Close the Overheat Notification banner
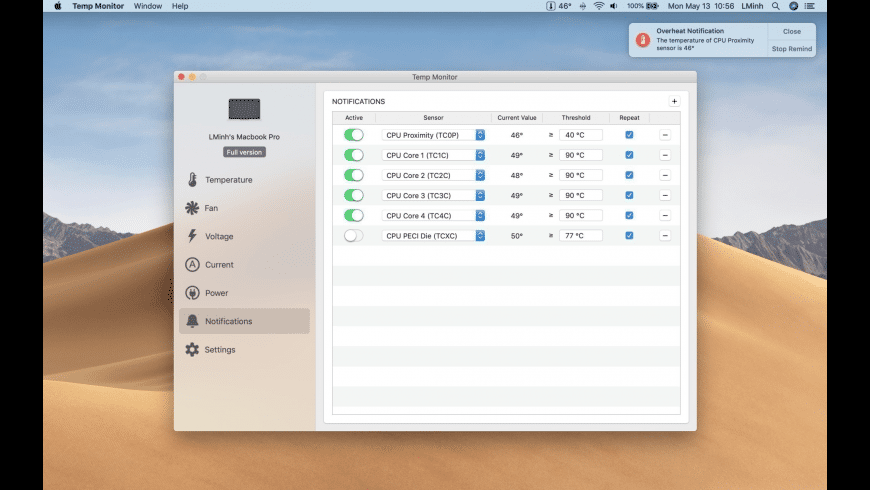The image size is (870, 490). pyautogui.click(x=792, y=32)
